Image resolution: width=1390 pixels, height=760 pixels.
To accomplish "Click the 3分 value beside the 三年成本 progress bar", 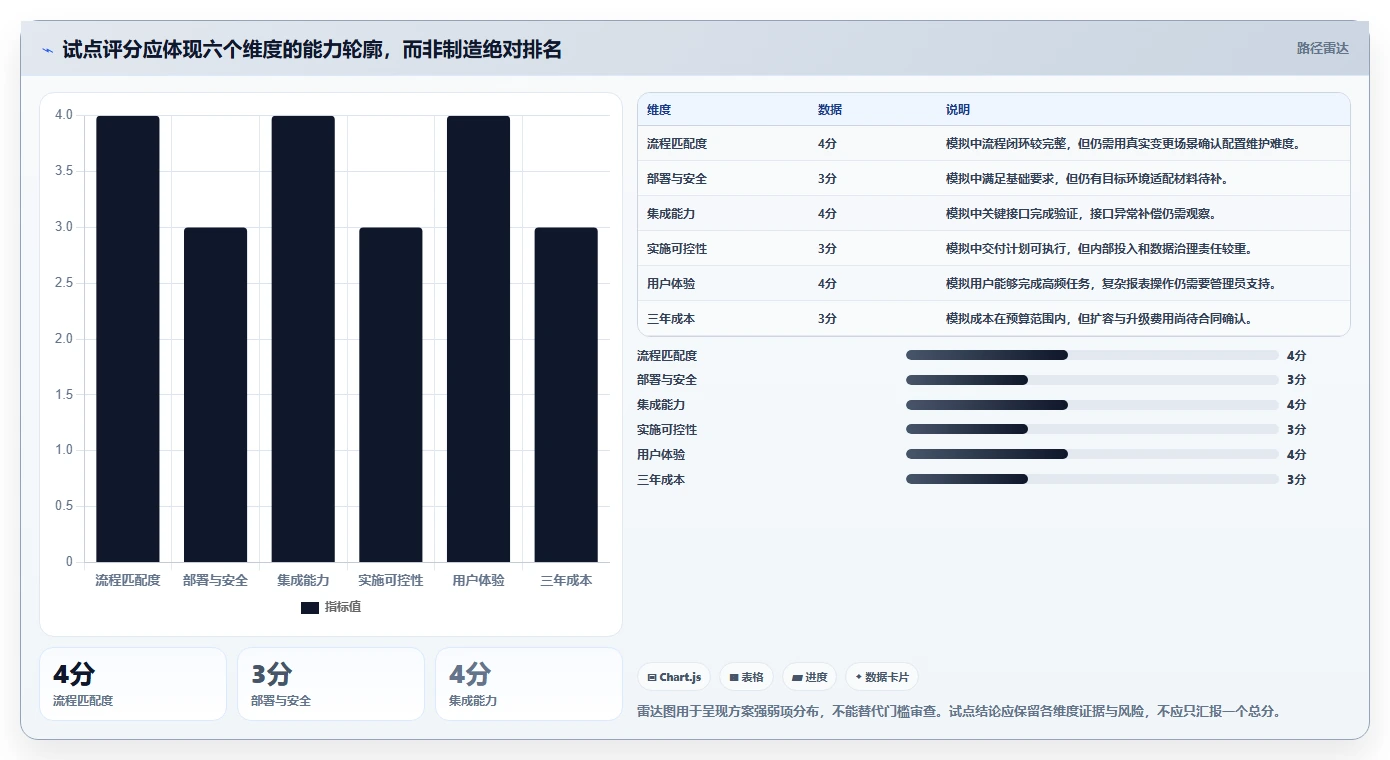I will point(1296,479).
